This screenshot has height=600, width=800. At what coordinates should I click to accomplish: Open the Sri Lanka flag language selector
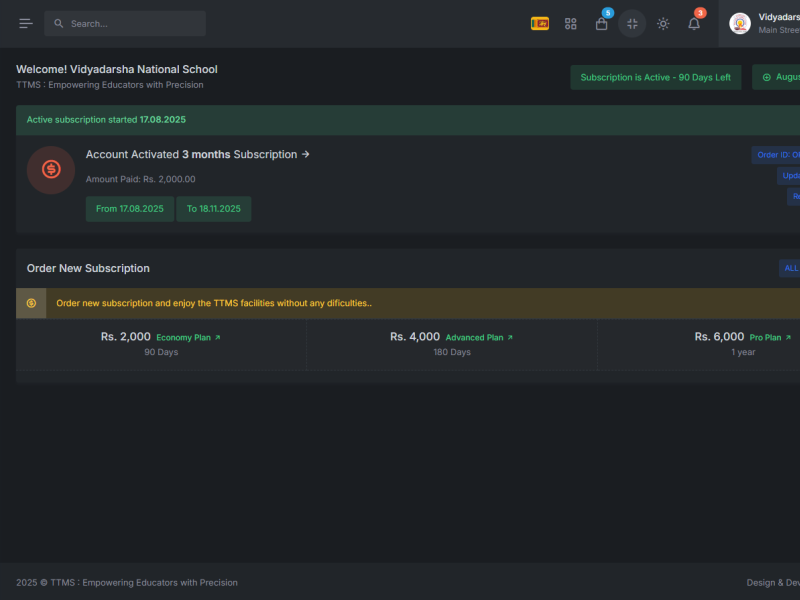pos(540,23)
